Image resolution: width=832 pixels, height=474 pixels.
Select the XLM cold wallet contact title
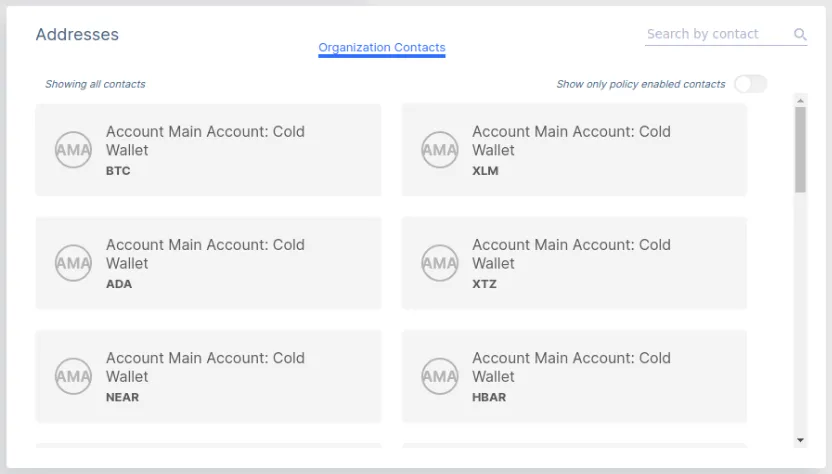(x=571, y=141)
